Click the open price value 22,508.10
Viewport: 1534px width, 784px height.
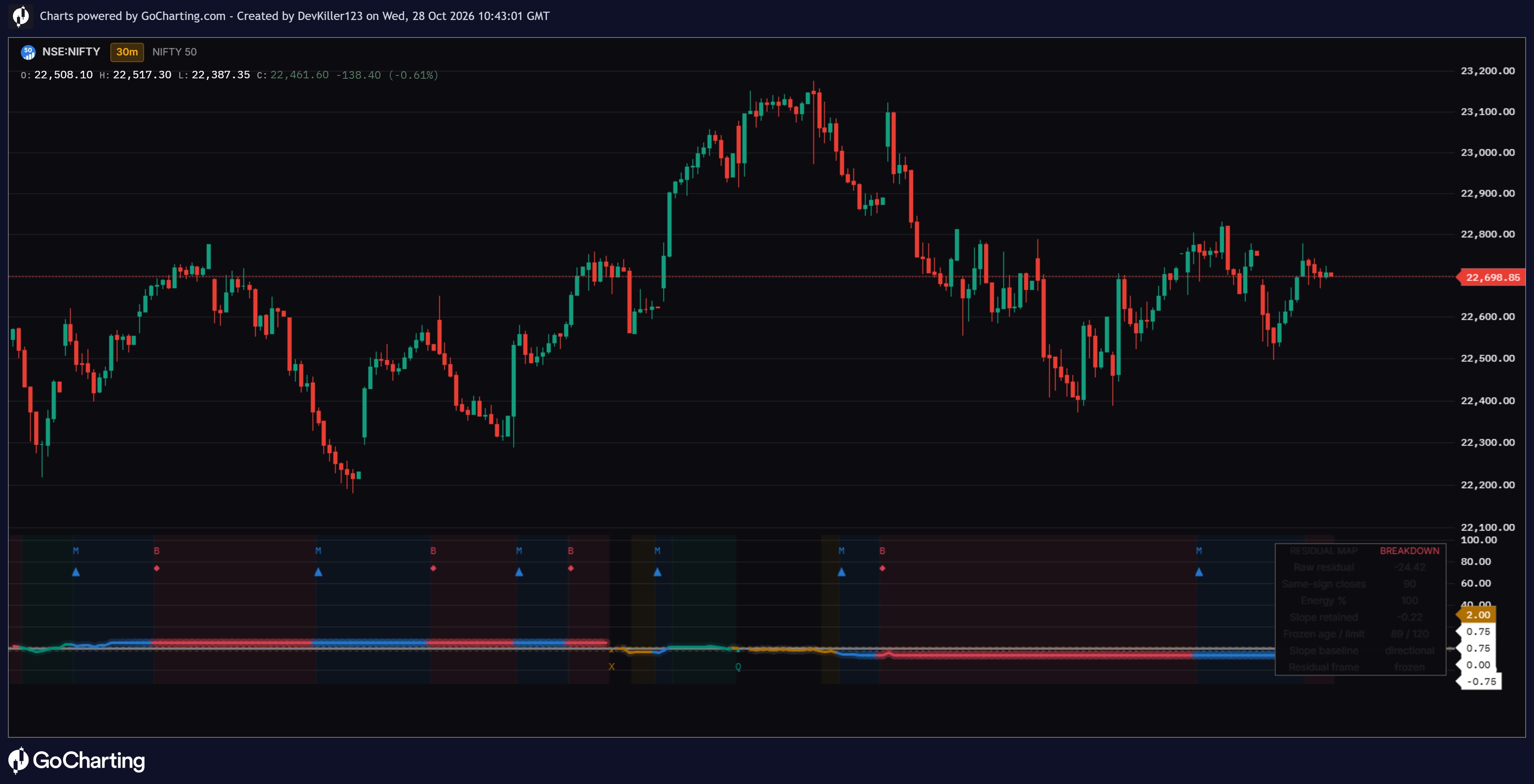(63, 75)
